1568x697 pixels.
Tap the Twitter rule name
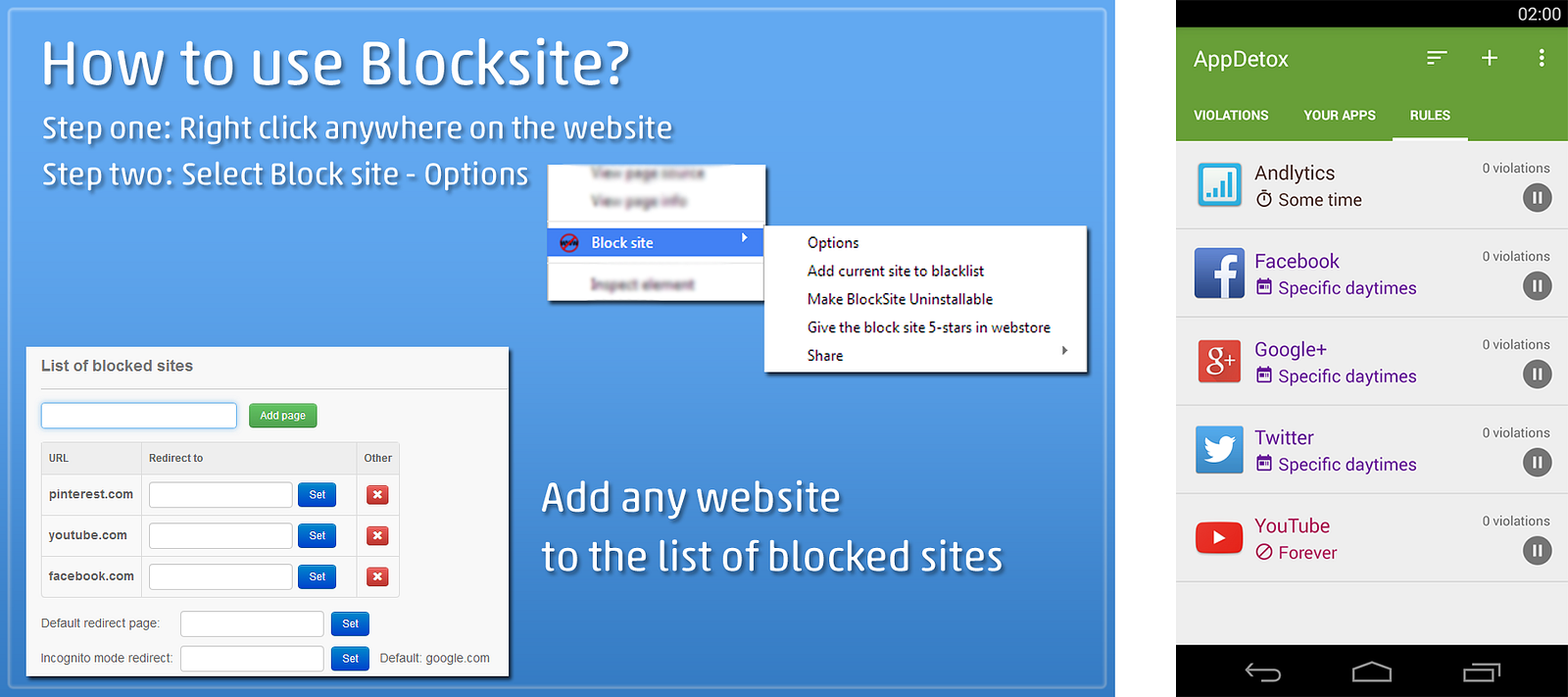click(x=1284, y=437)
